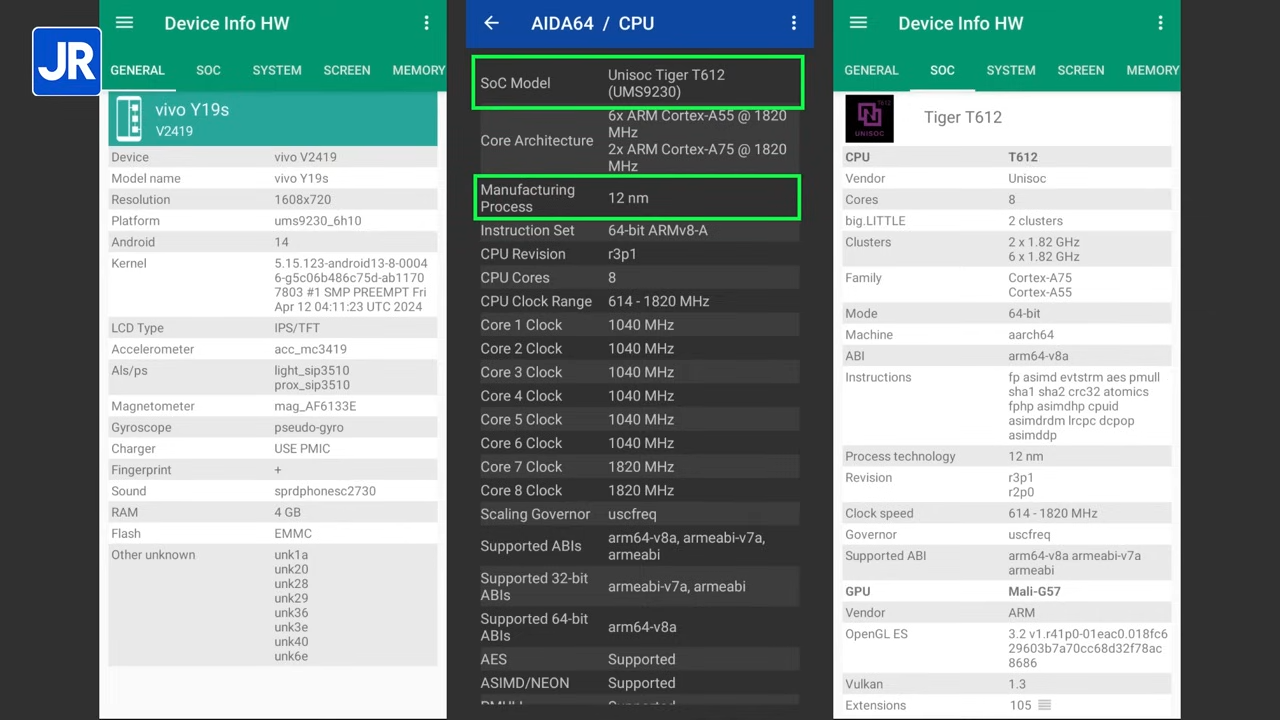This screenshot has height=720, width=1280.
Task: Open three-dot overflow menu in right Device Info HW
Action: 1160,23
